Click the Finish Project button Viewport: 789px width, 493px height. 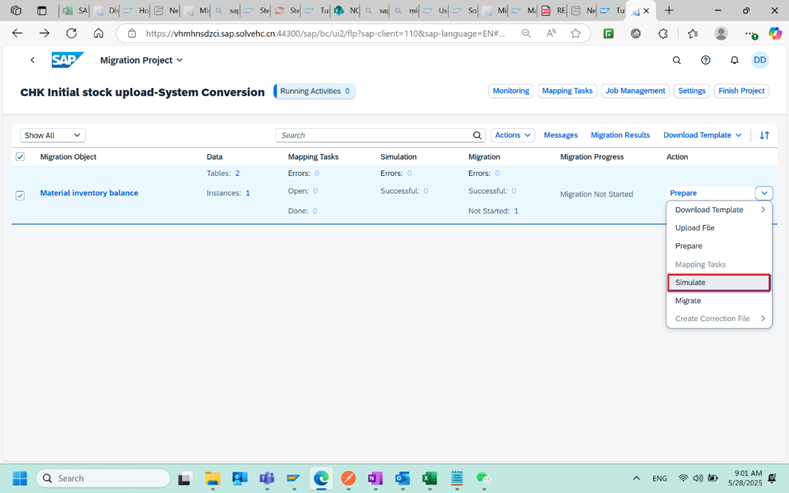[x=741, y=91]
